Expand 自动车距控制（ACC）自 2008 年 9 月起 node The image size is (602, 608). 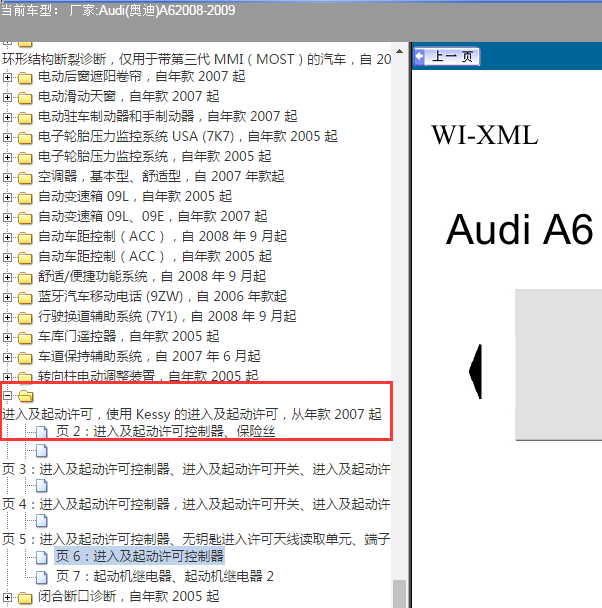point(7,237)
